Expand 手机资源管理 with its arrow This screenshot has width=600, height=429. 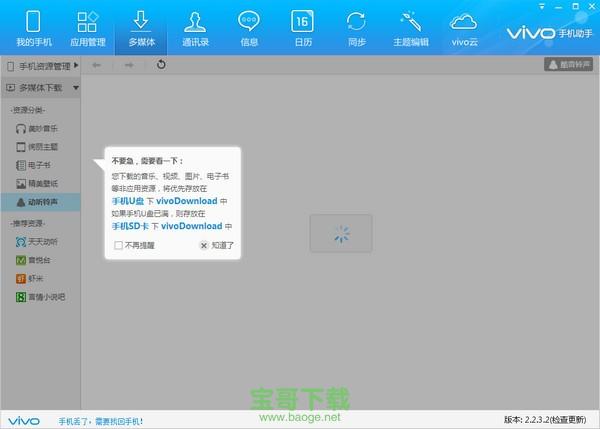pyautogui.click(x=76, y=65)
